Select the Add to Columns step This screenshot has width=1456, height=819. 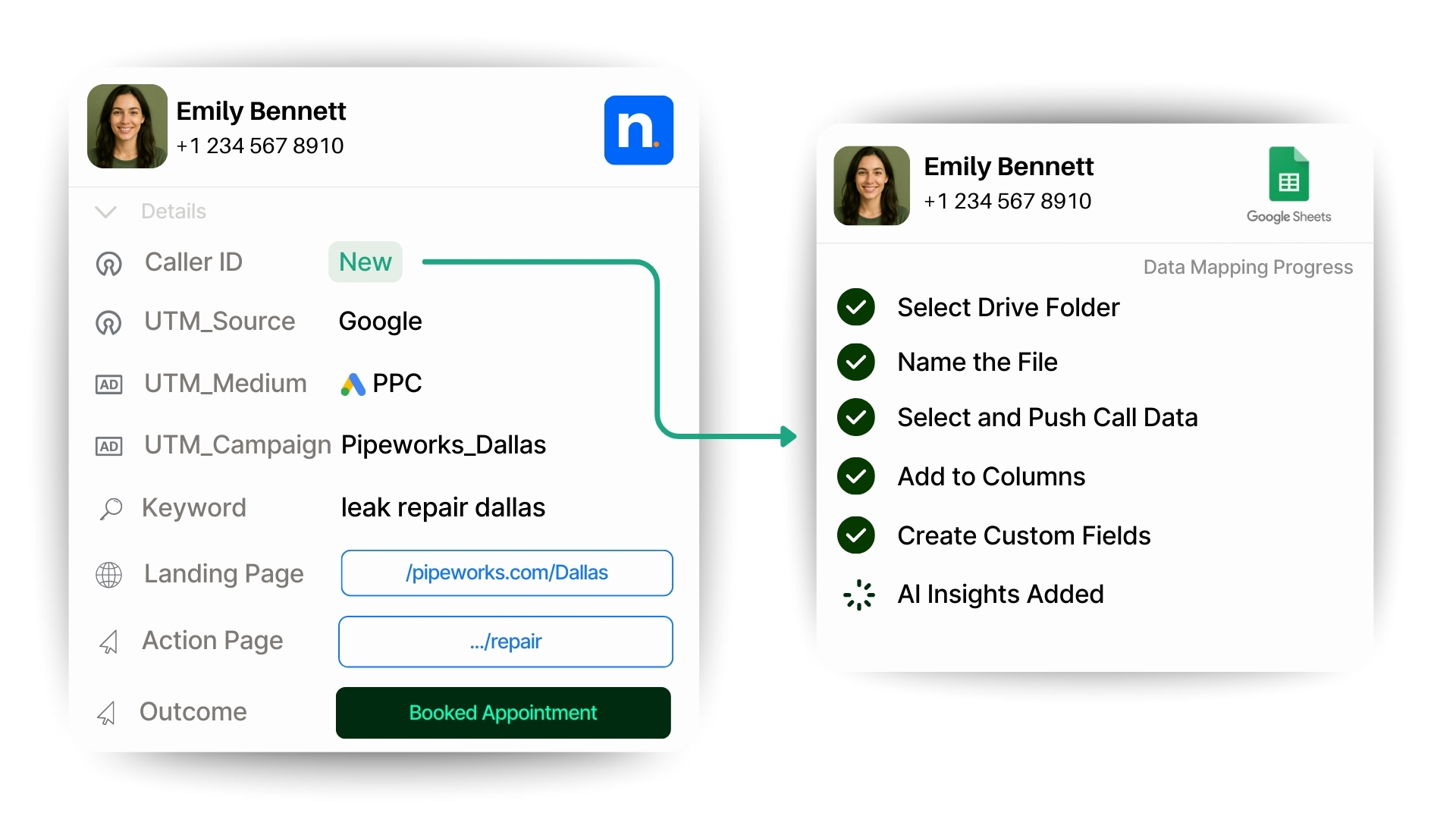pos(990,476)
